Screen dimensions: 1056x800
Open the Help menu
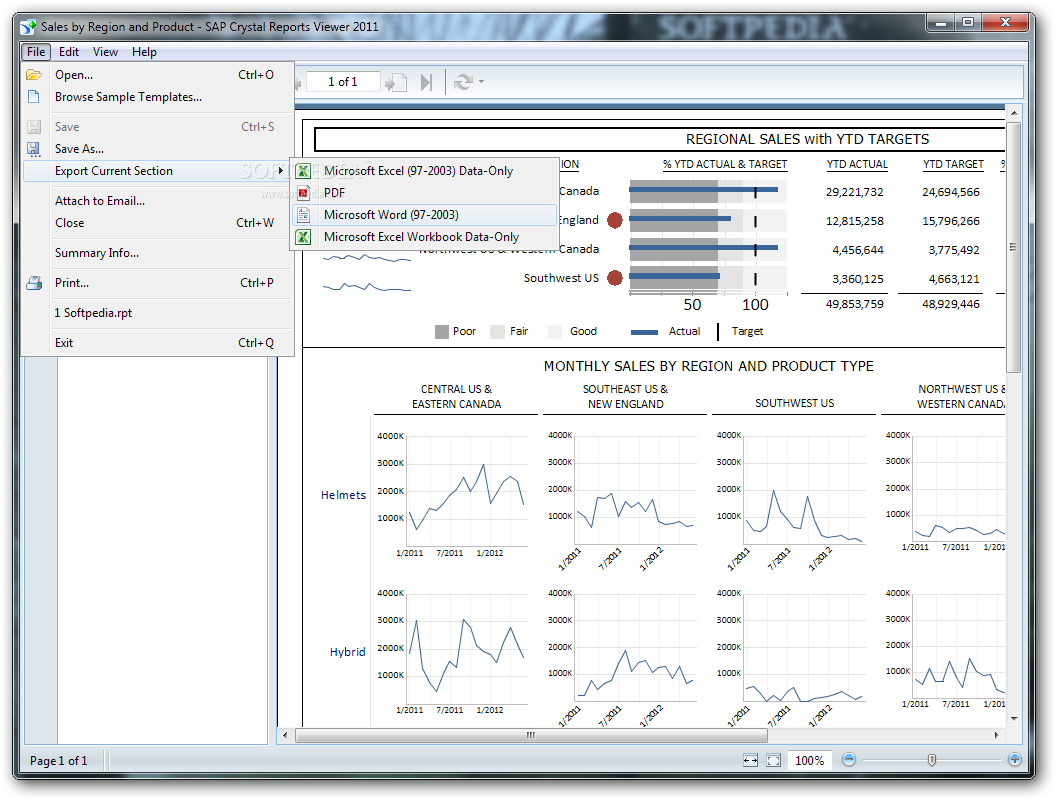pos(144,52)
